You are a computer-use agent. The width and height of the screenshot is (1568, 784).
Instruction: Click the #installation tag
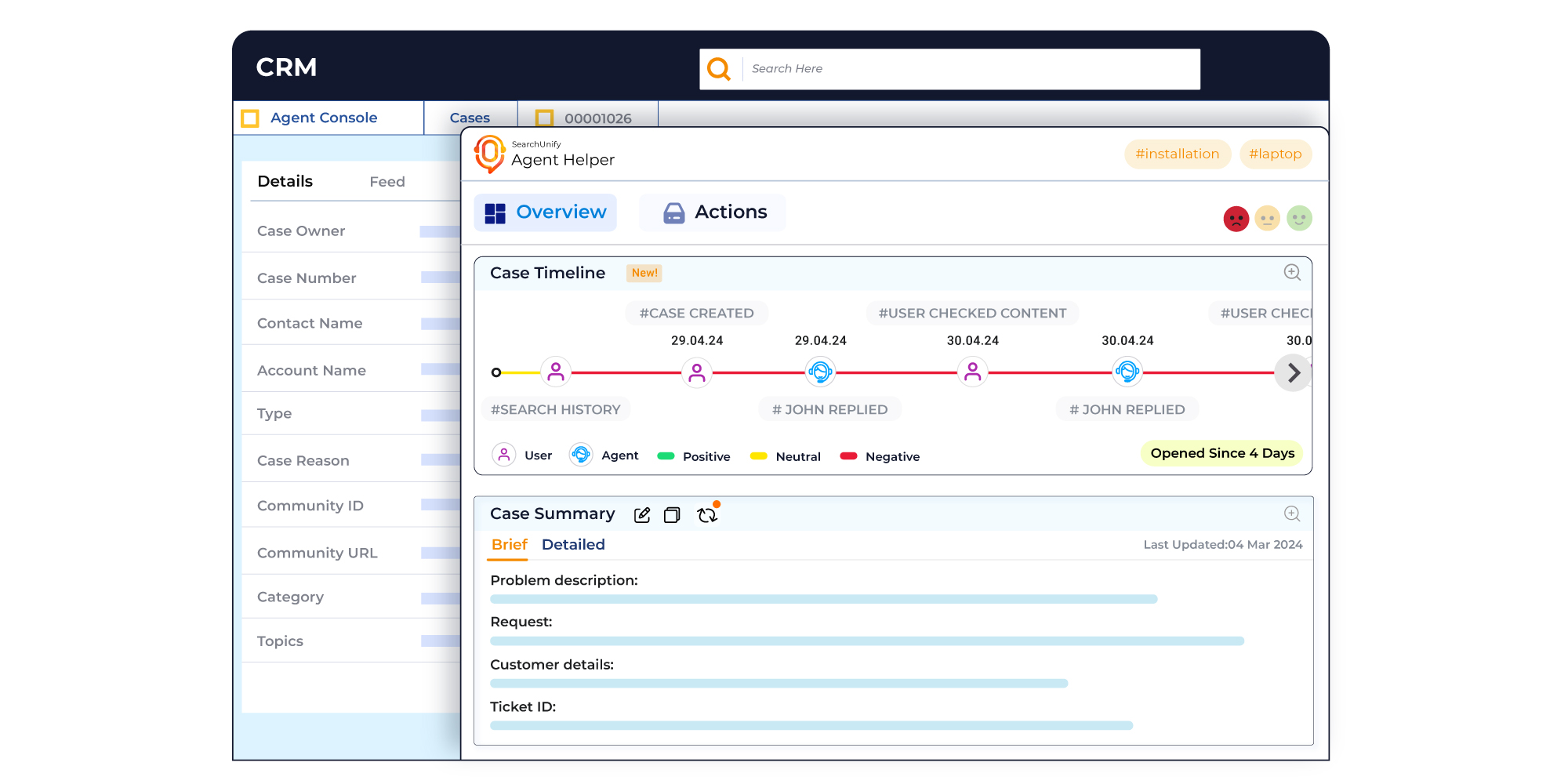(1178, 154)
